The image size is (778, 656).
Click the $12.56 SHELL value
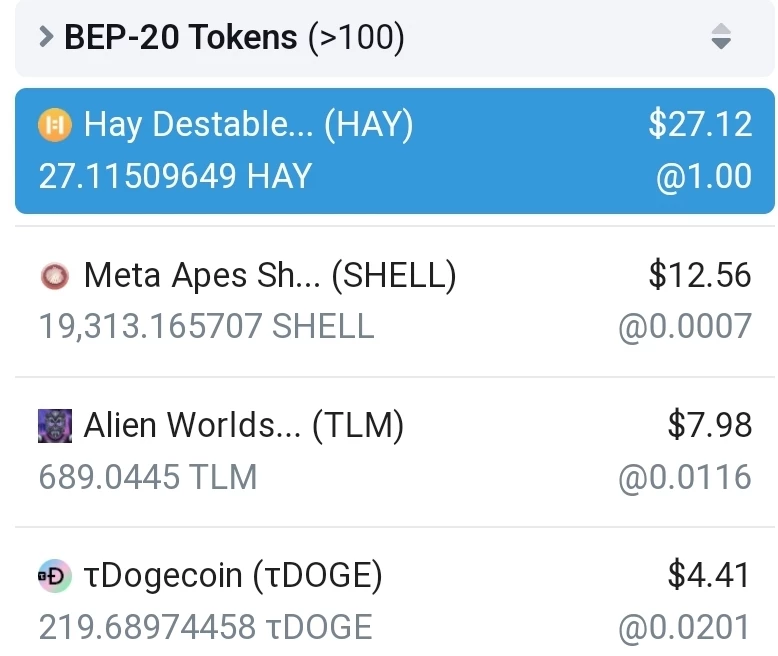click(x=700, y=275)
